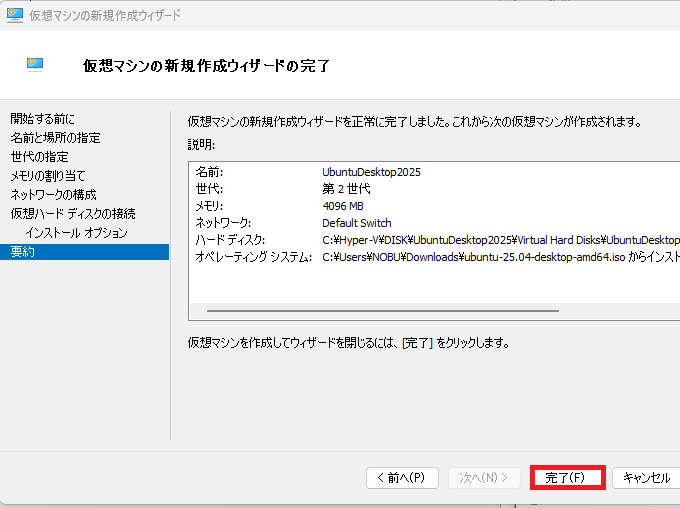Screen dimensions: 680x508
Task: Click the horizontal scrollbar in summary box
Action: pyautogui.click(x=383, y=311)
